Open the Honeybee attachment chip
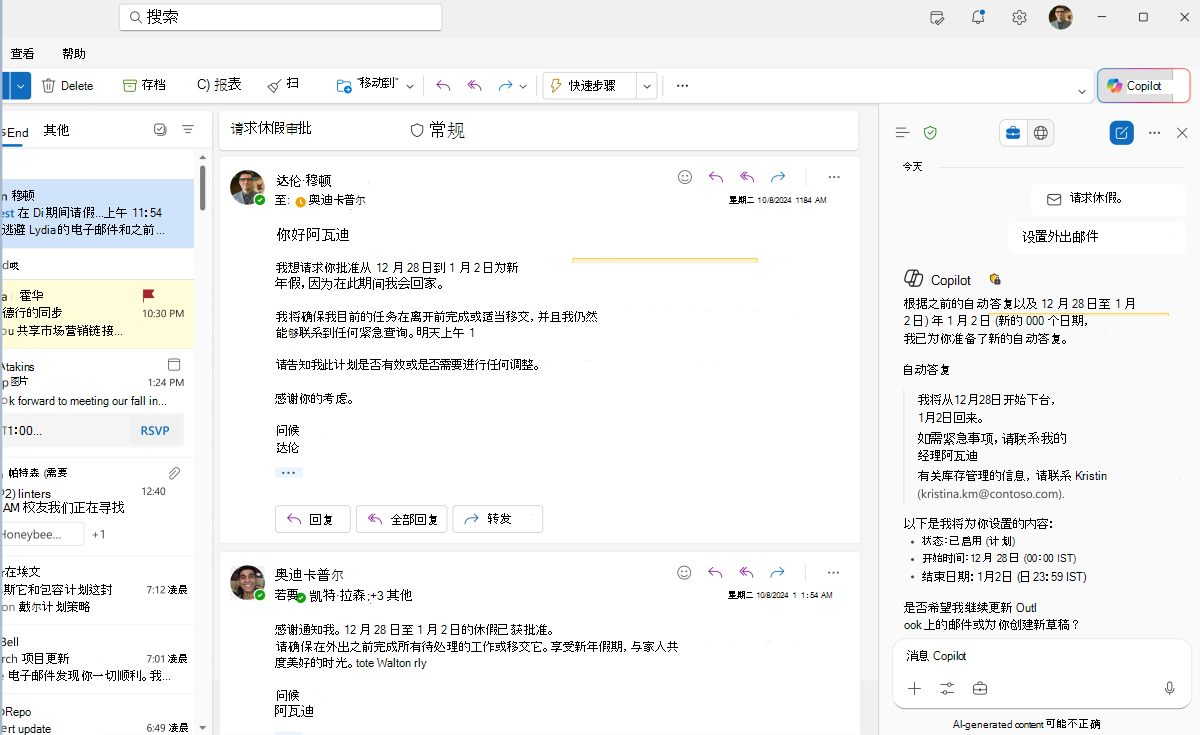 click(x=42, y=534)
